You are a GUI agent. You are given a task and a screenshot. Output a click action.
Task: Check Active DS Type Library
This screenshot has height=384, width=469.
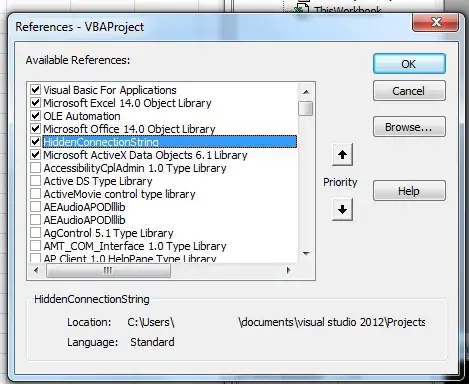pyautogui.click(x=35, y=181)
